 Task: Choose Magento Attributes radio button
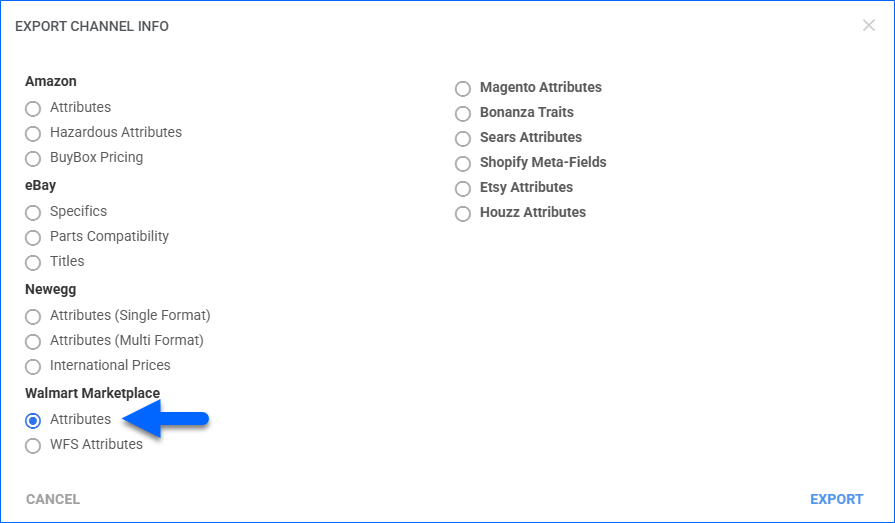click(x=463, y=88)
